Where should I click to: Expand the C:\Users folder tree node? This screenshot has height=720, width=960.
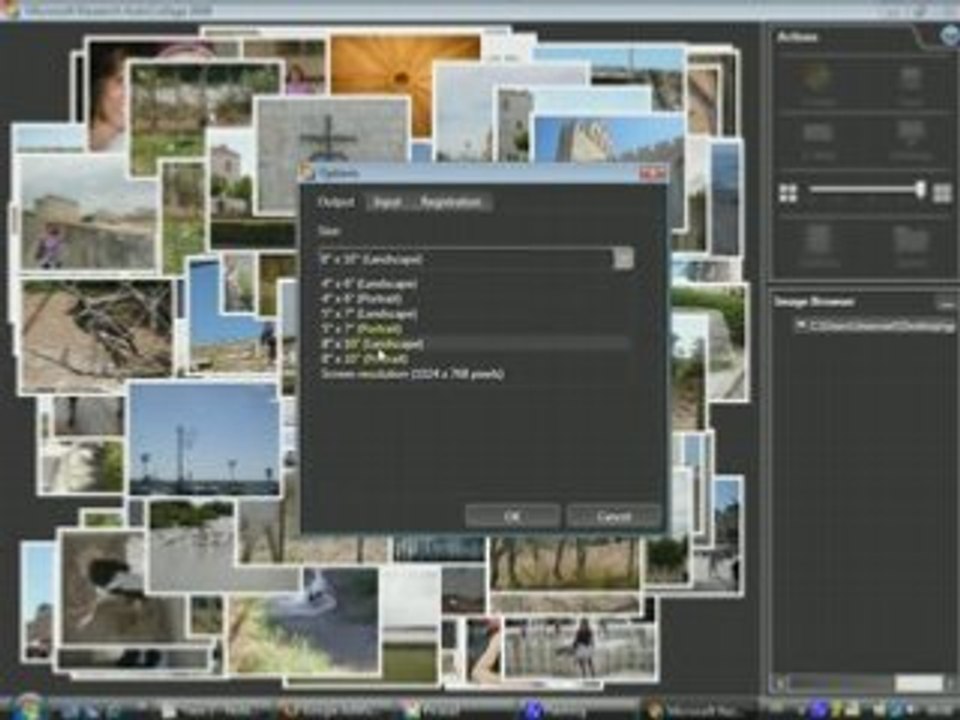[800, 326]
